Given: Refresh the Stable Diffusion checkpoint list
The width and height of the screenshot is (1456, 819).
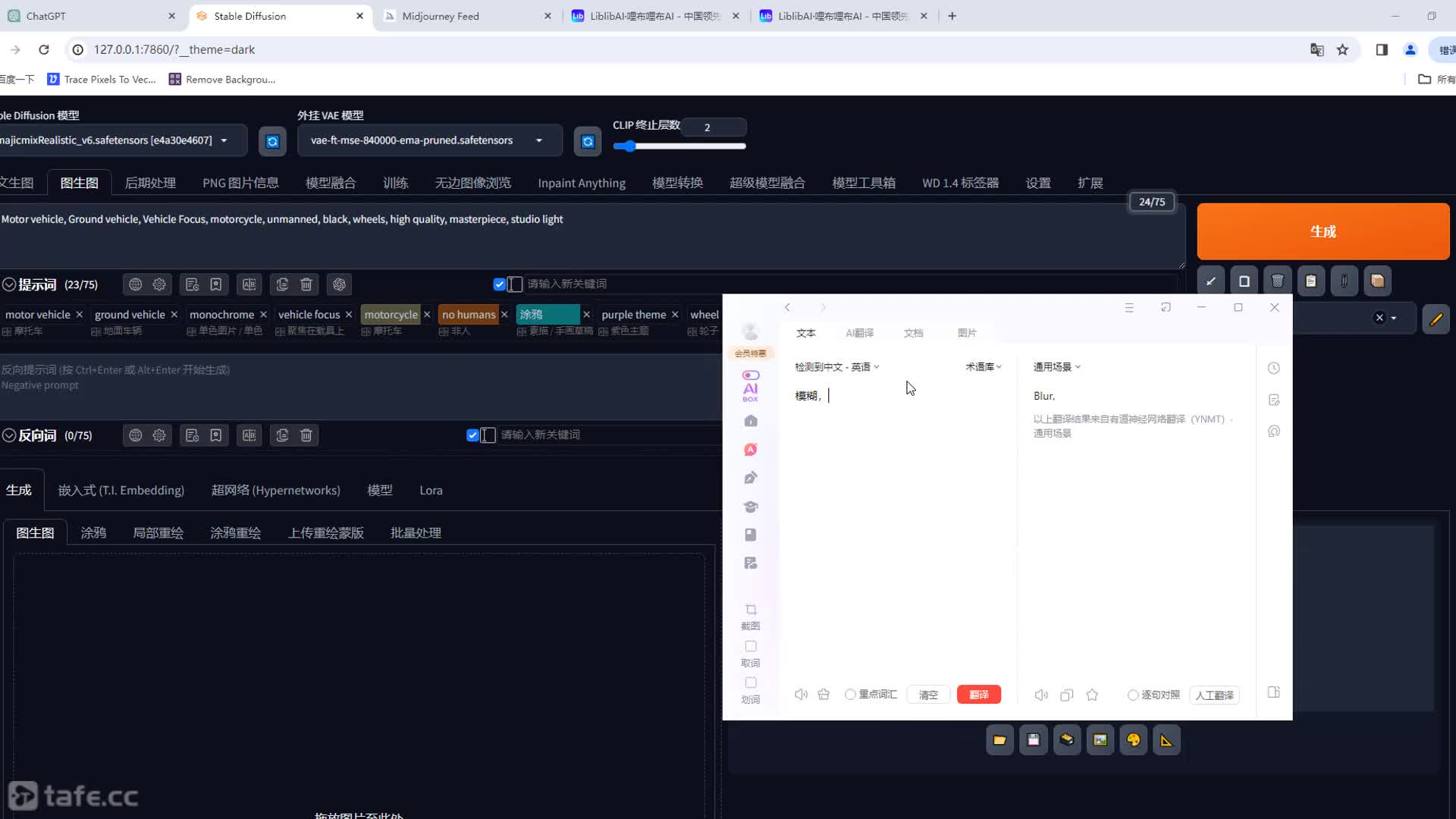Looking at the screenshot, I should click(x=272, y=142).
